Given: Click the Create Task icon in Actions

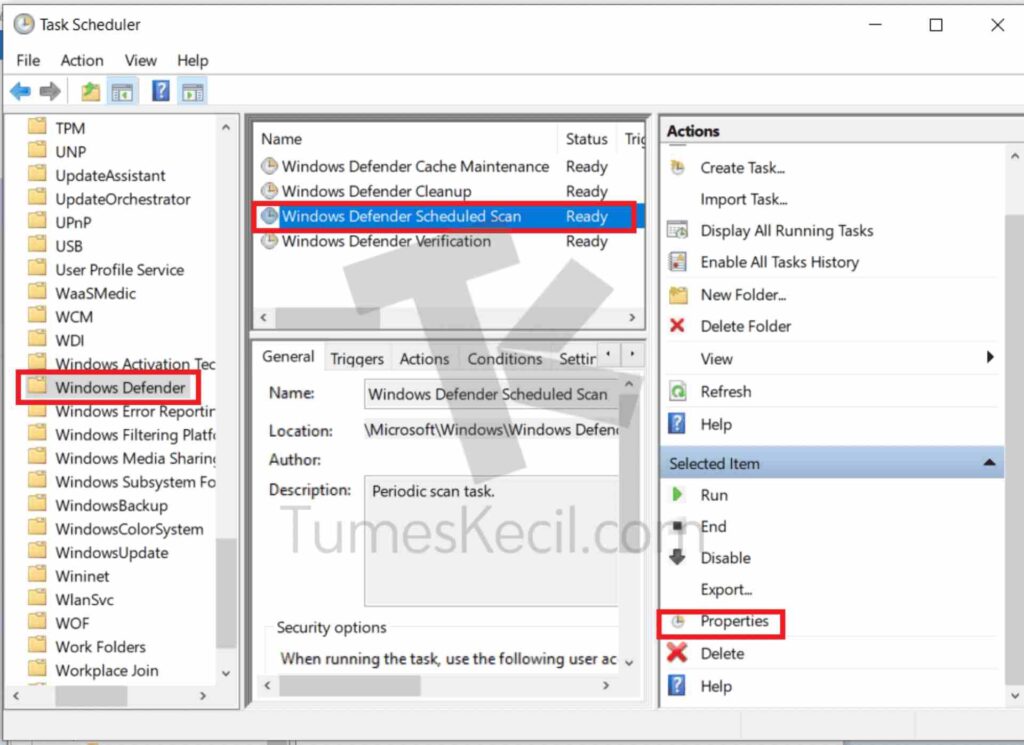Looking at the screenshot, I should [x=678, y=168].
